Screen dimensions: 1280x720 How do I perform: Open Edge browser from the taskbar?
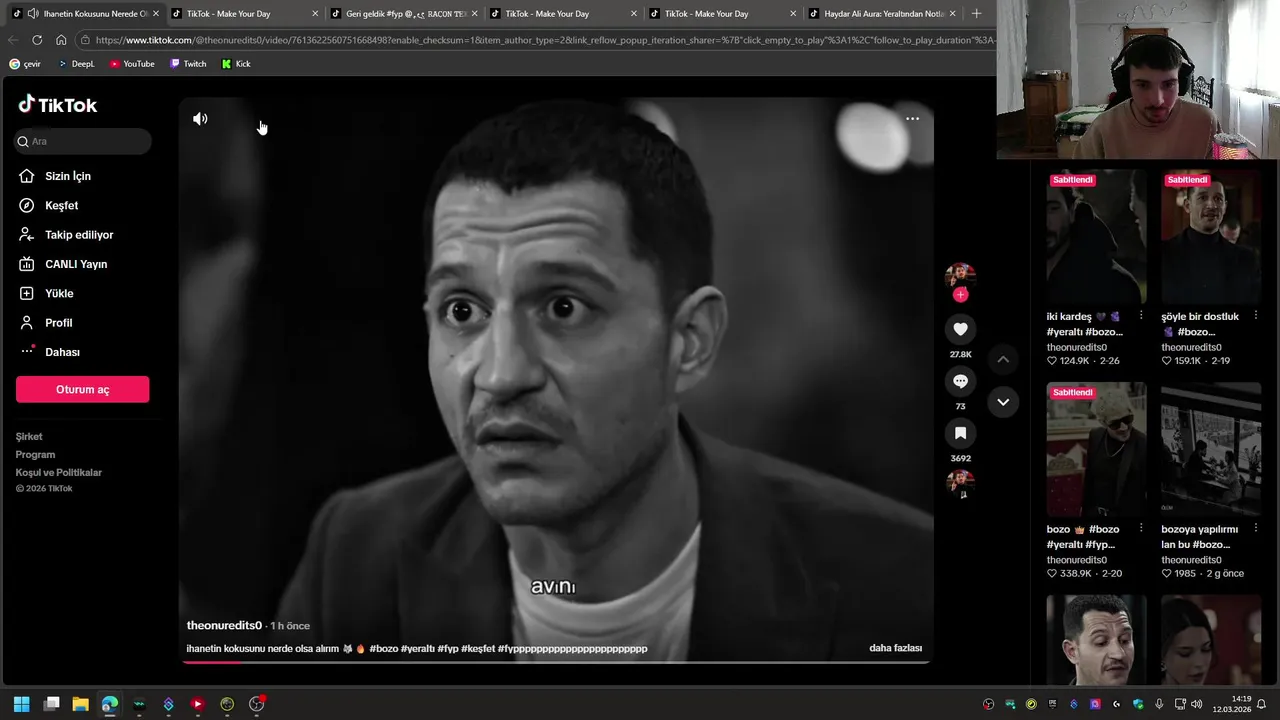109,704
